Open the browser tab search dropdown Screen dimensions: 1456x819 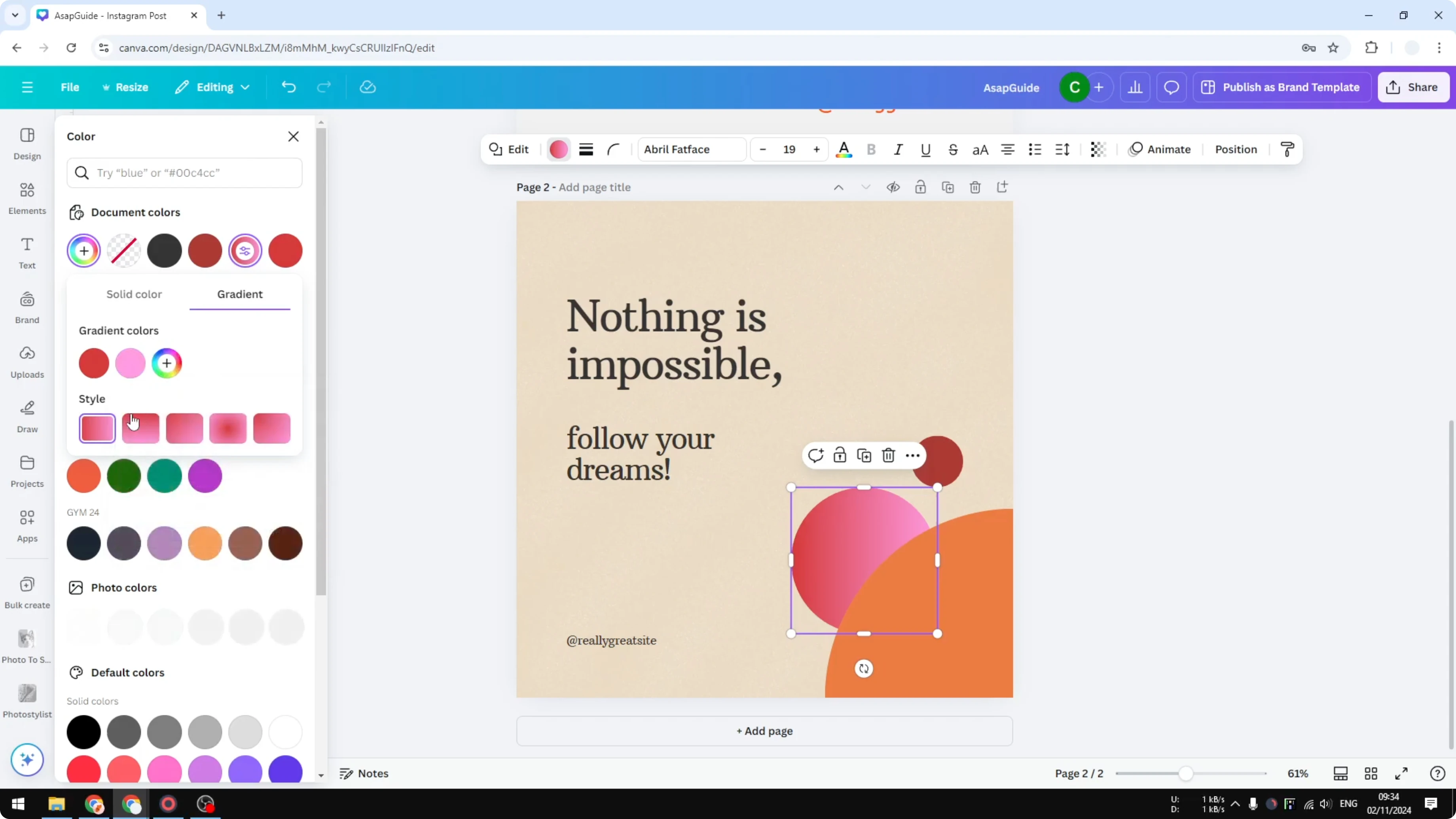pyautogui.click(x=15, y=15)
